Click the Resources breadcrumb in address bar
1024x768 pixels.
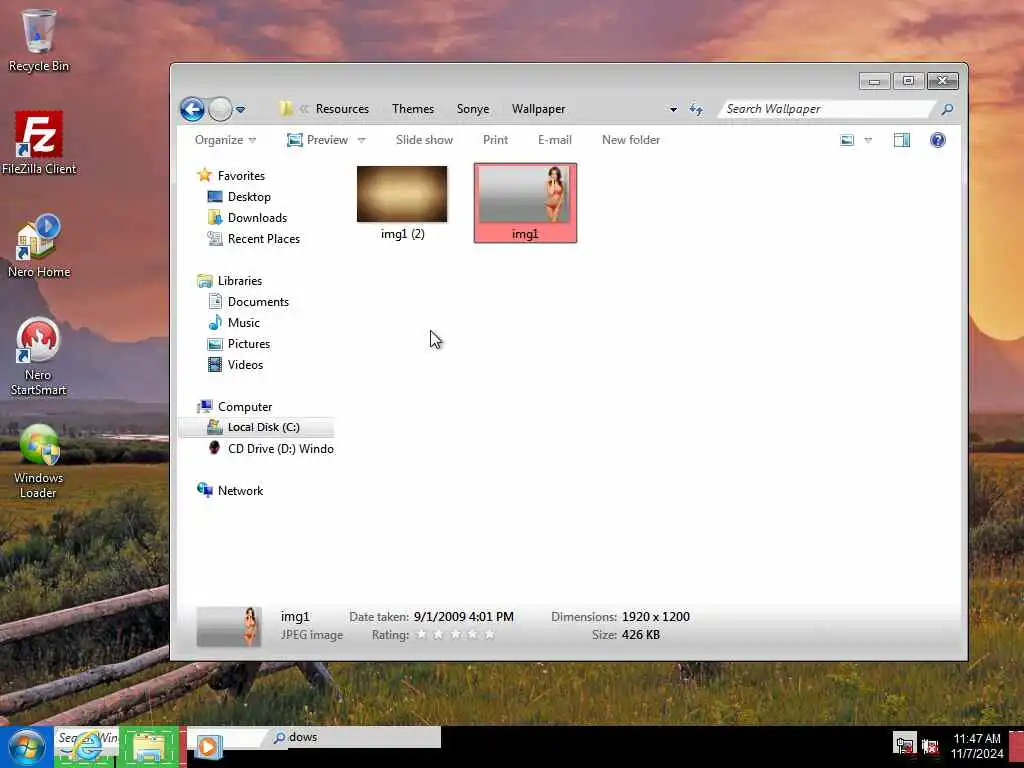coord(342,109)
